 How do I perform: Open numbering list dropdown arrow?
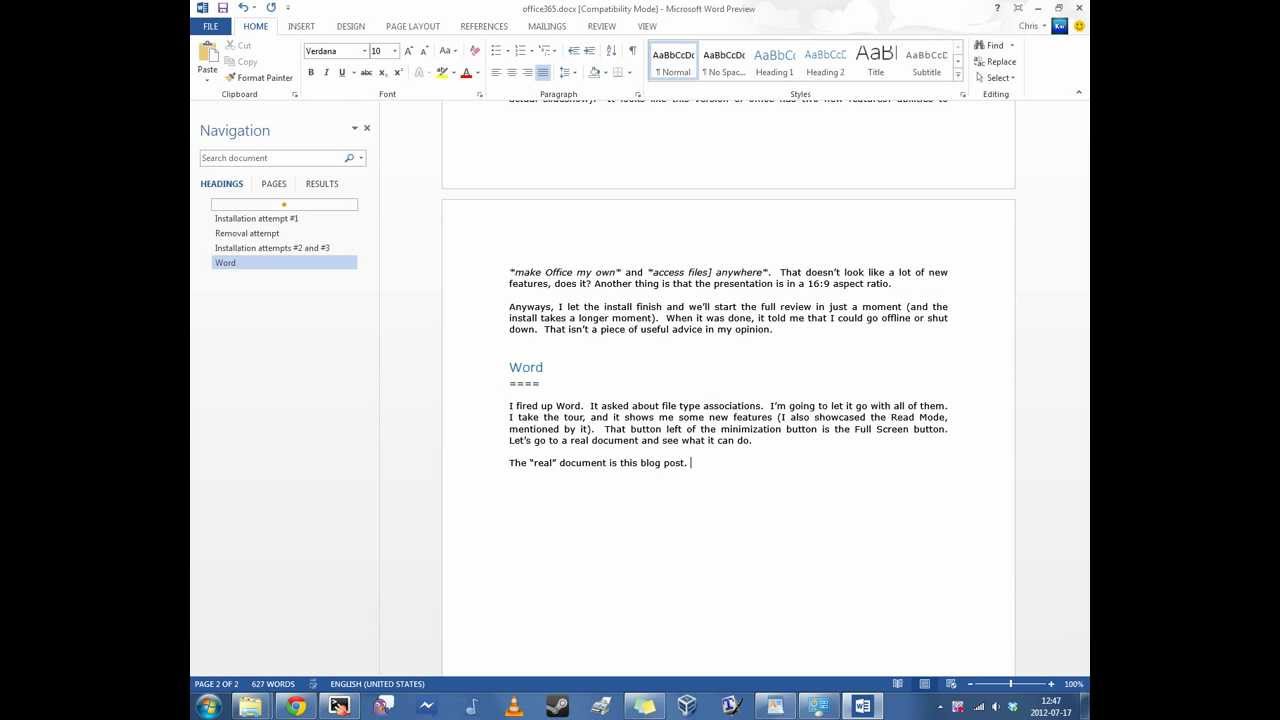533,51
